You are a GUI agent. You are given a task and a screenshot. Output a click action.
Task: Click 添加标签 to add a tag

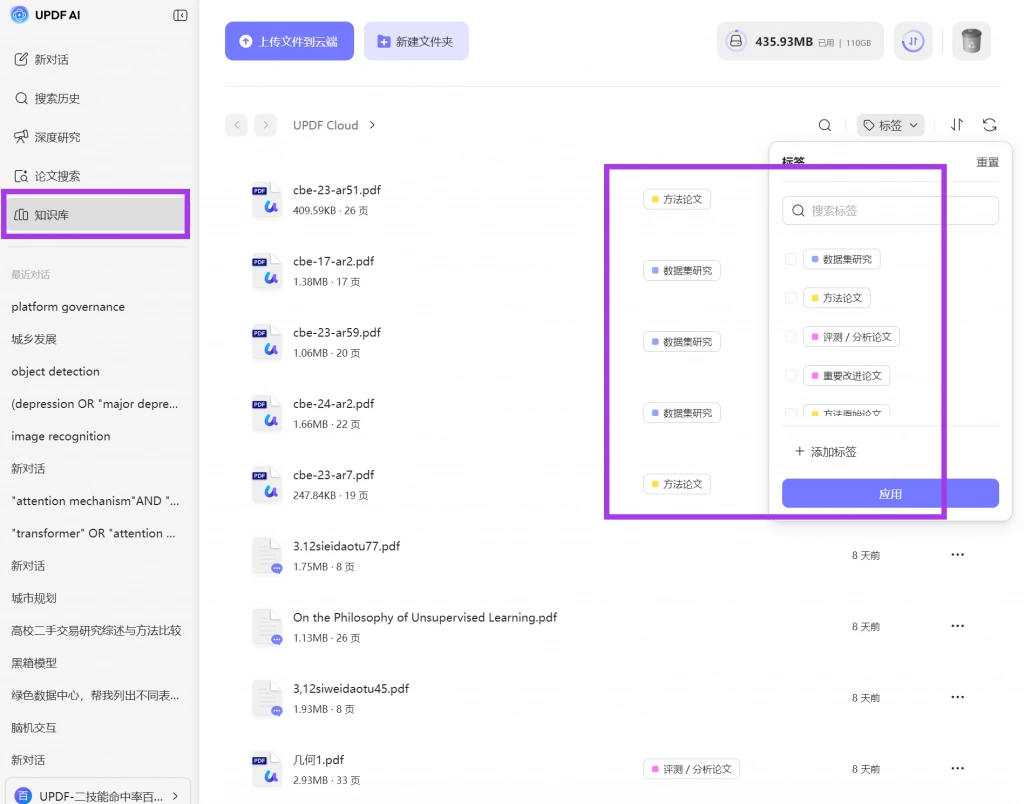tap(825, 452)
